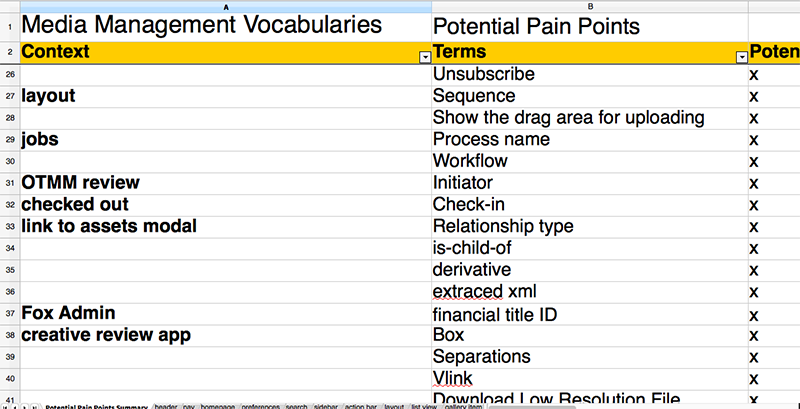Open the Context column filter dropdown
This screenshot has height=409, width=800.
(x=425, y=58)
